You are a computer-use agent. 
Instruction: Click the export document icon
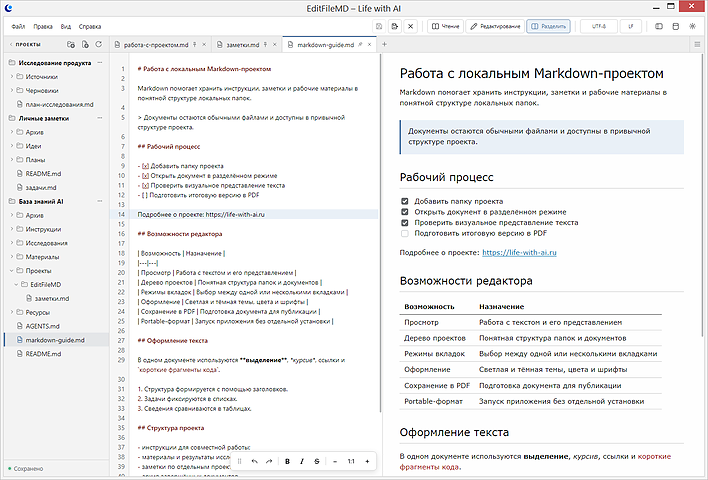click(x=395, y=26)
